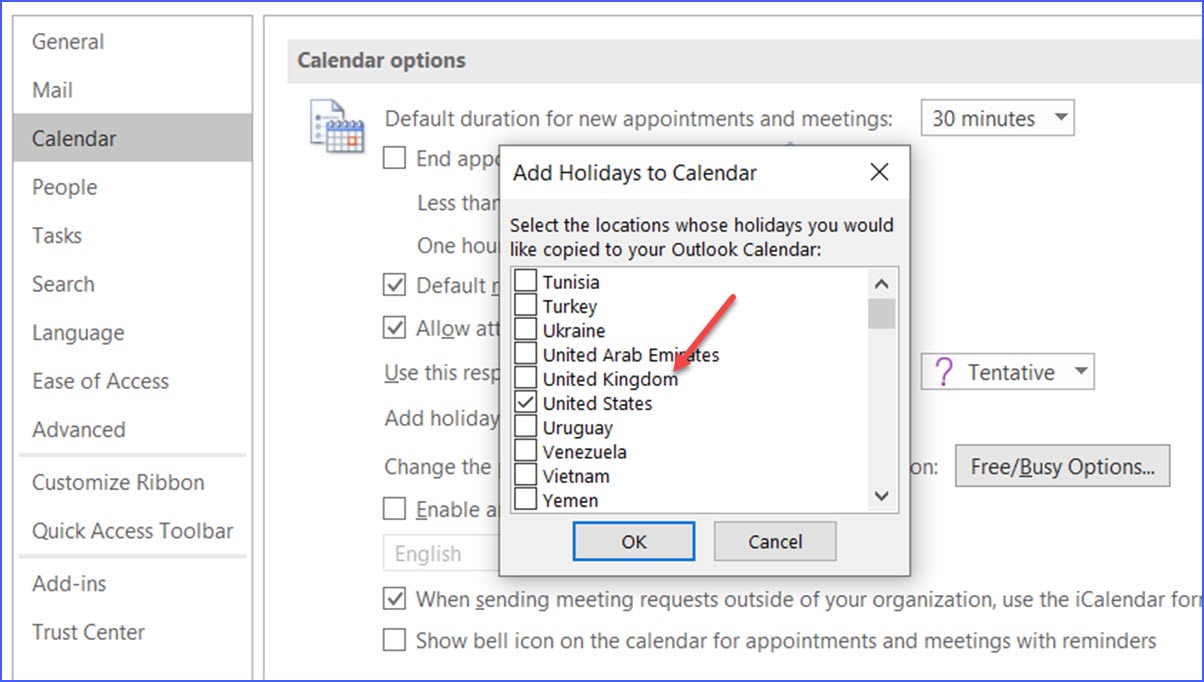Check Ukraine in the locations list
Screen dimensions: 1204x682
click(x=524, y=330)
